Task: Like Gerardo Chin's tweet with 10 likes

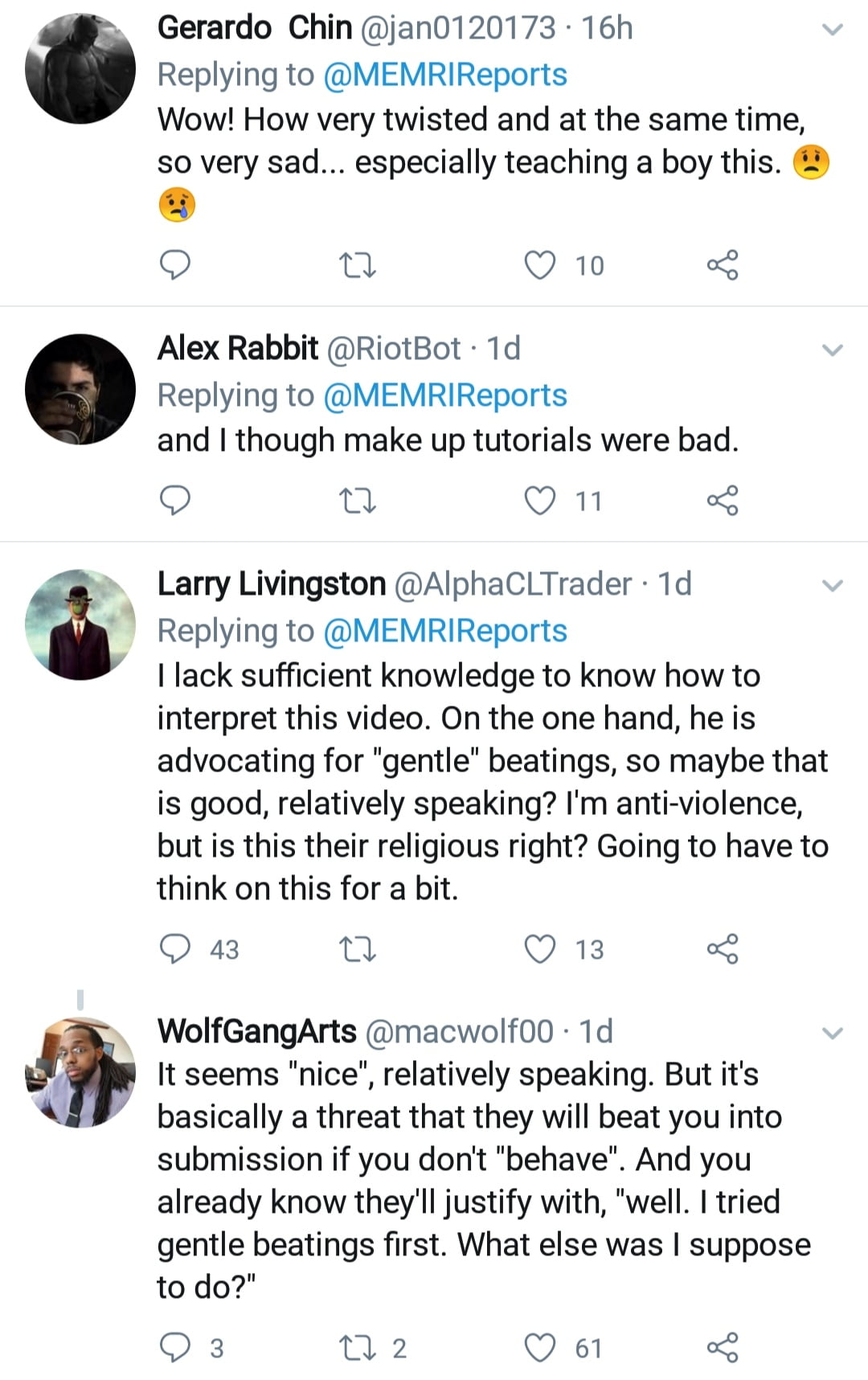Action: [540, 264]
